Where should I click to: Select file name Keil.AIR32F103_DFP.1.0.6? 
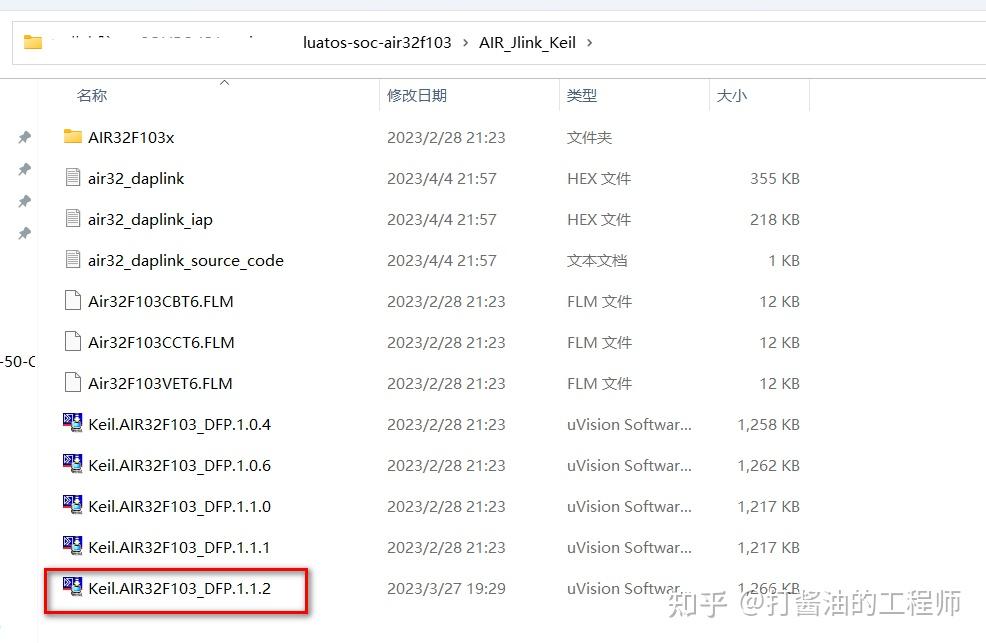[179, 466]
